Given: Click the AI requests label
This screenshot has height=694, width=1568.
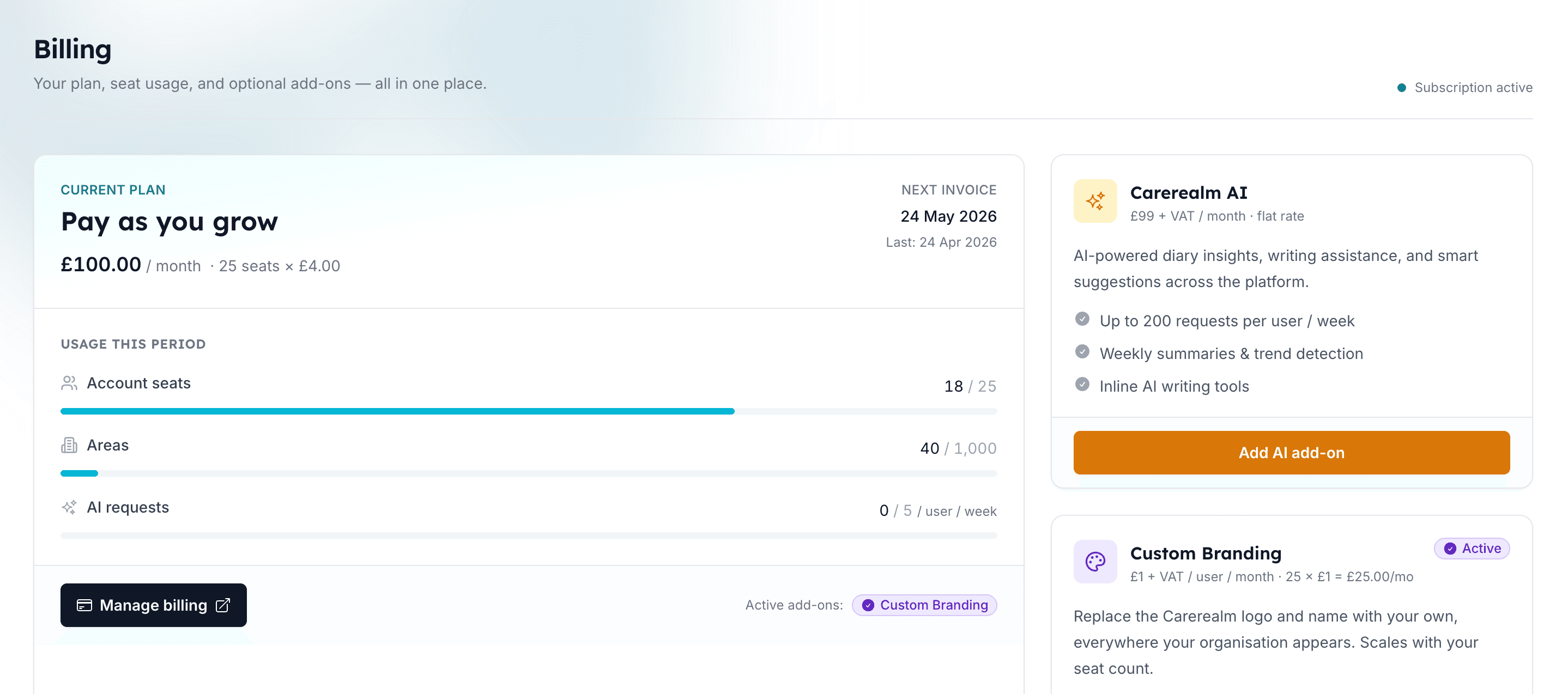Looking at the screenshot, I should tap(128, 507).
